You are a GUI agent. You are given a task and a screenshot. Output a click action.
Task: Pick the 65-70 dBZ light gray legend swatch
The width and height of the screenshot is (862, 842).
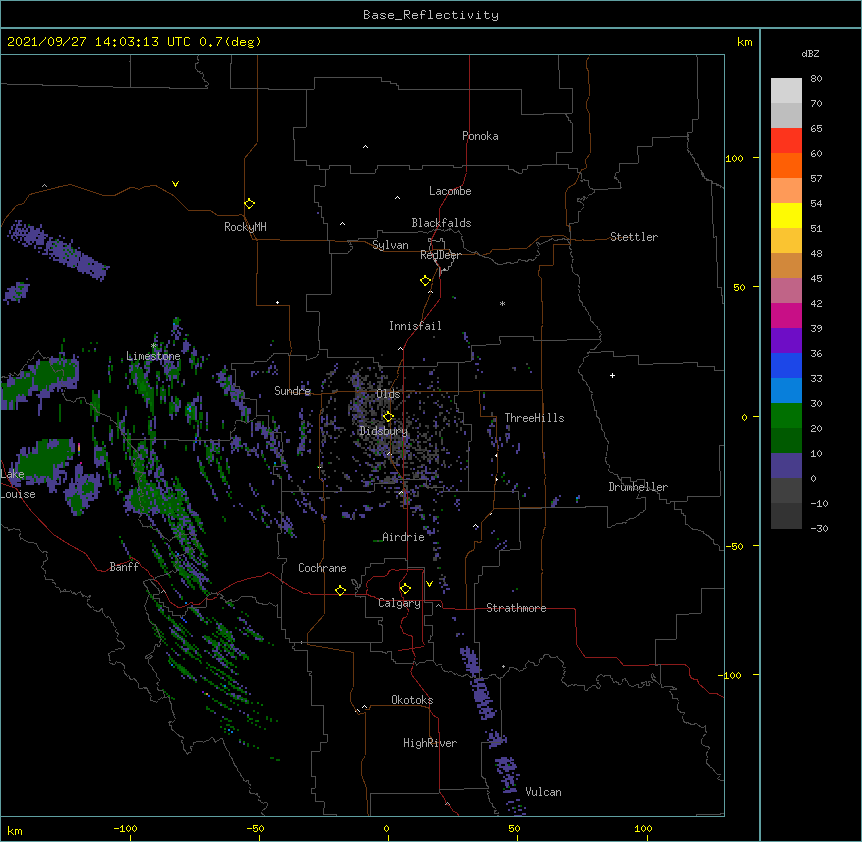pos(786,115)
